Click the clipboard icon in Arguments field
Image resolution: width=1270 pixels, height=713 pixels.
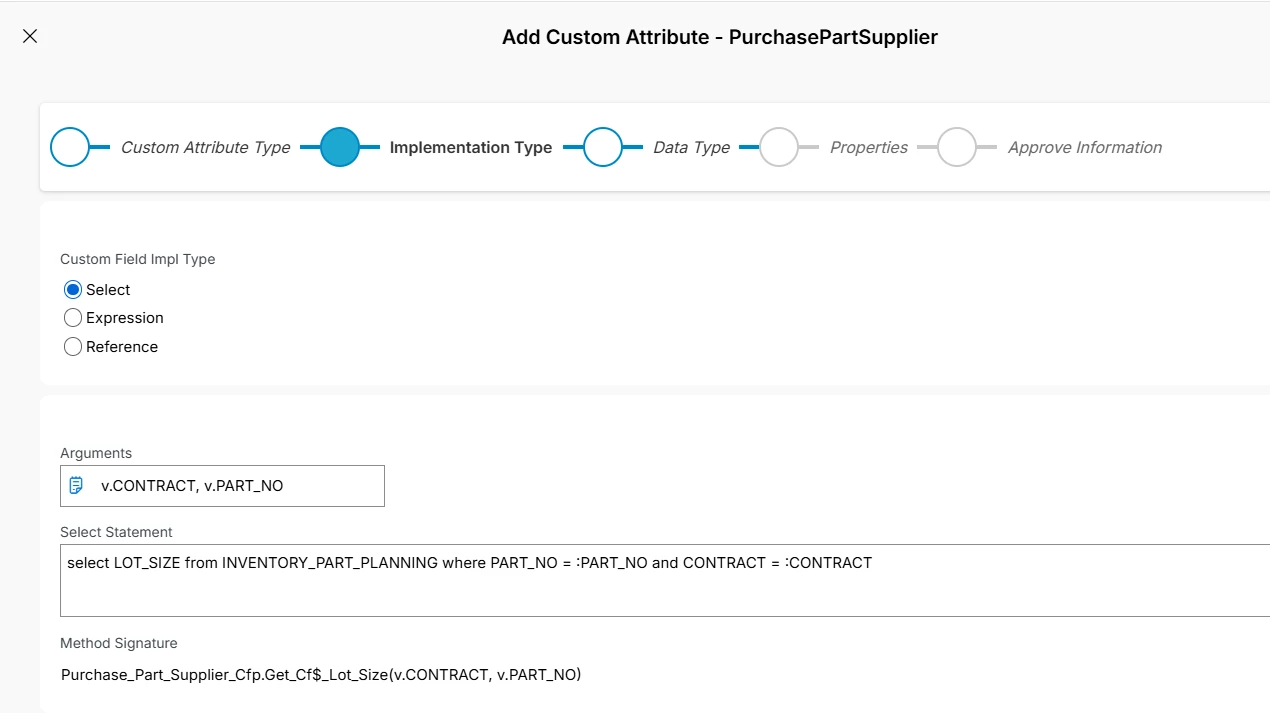coord(76,486)
